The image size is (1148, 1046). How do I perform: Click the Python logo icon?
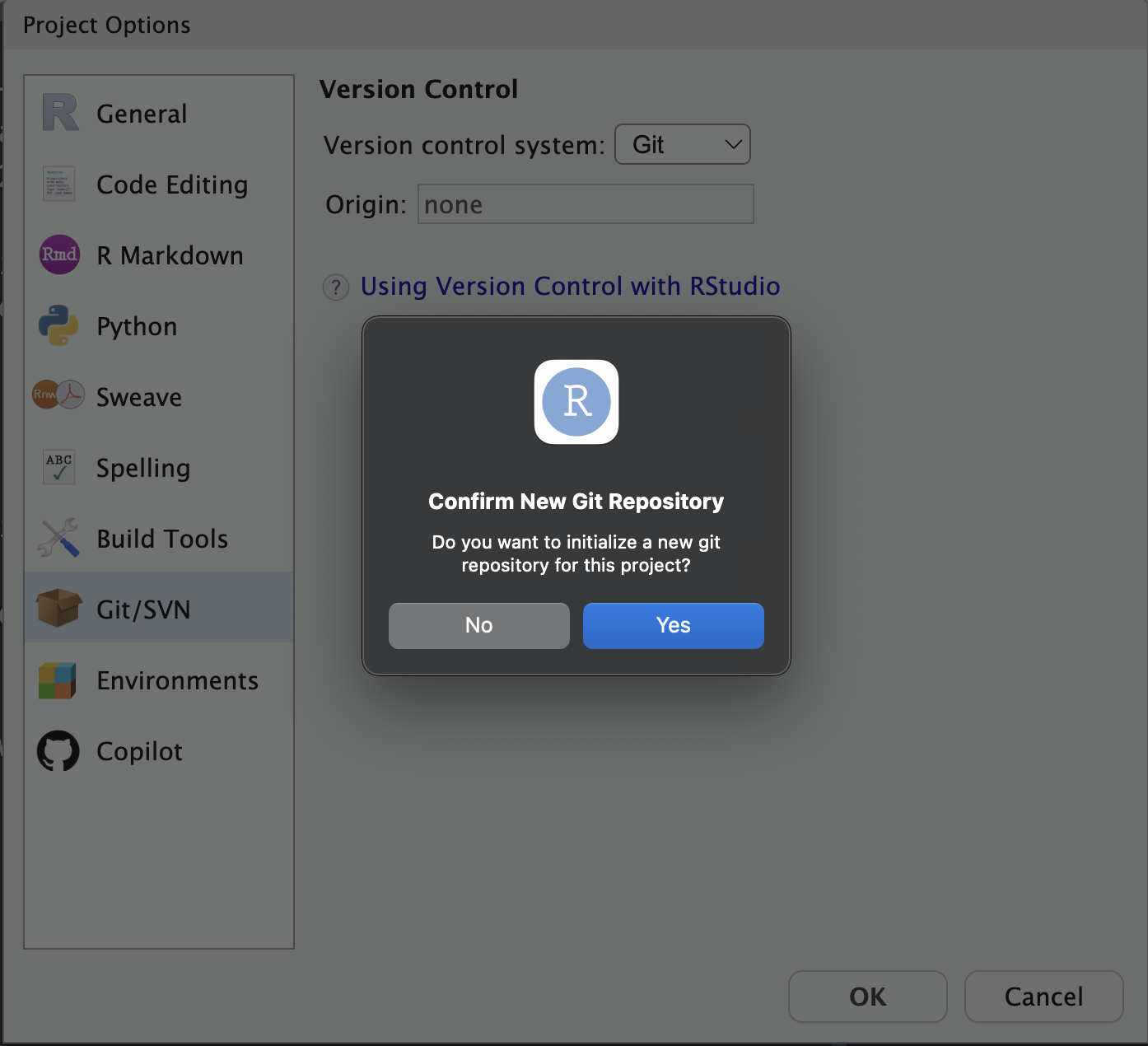point(58,325)
